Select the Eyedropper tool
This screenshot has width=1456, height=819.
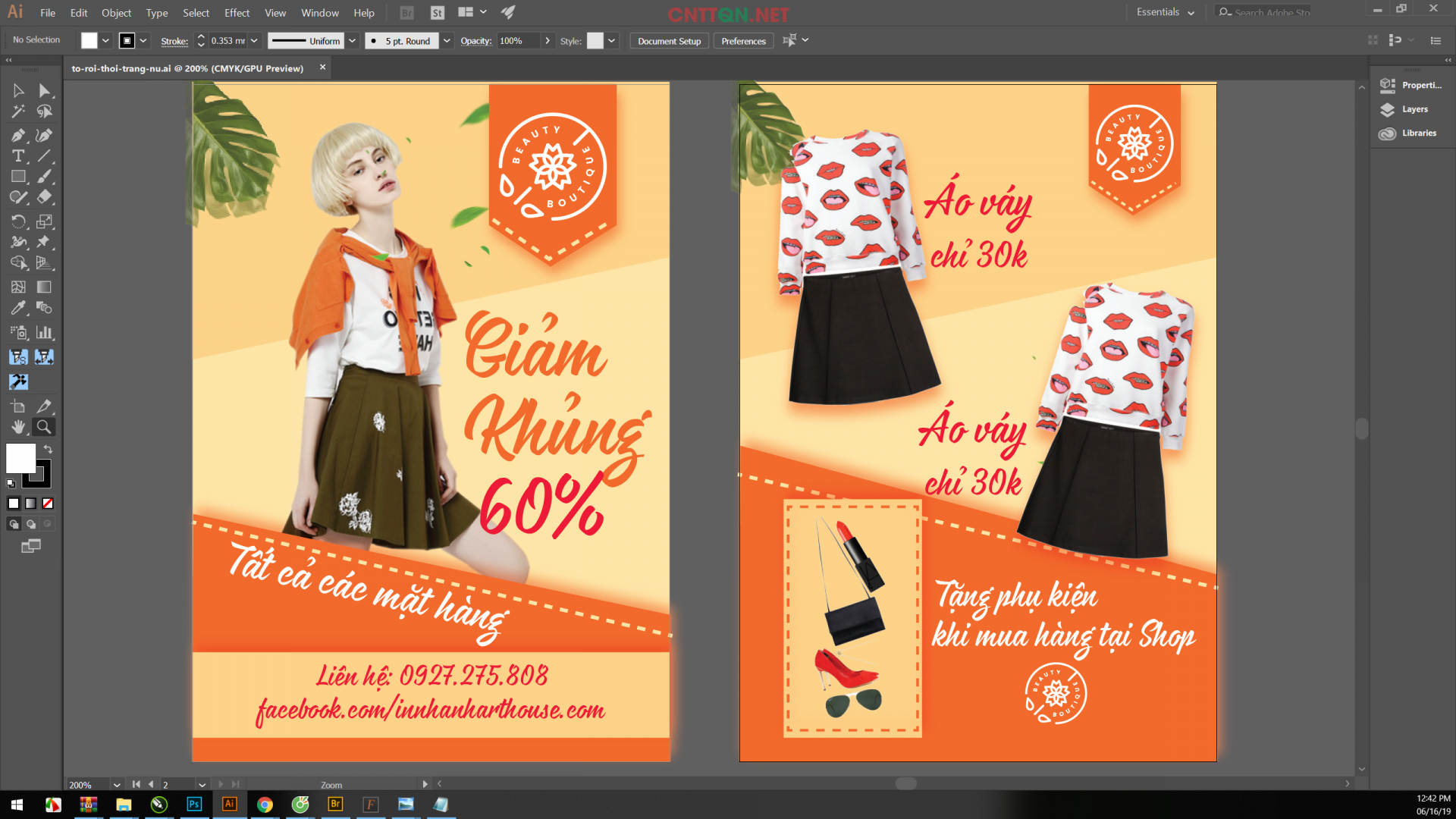[x=18, y=308]
